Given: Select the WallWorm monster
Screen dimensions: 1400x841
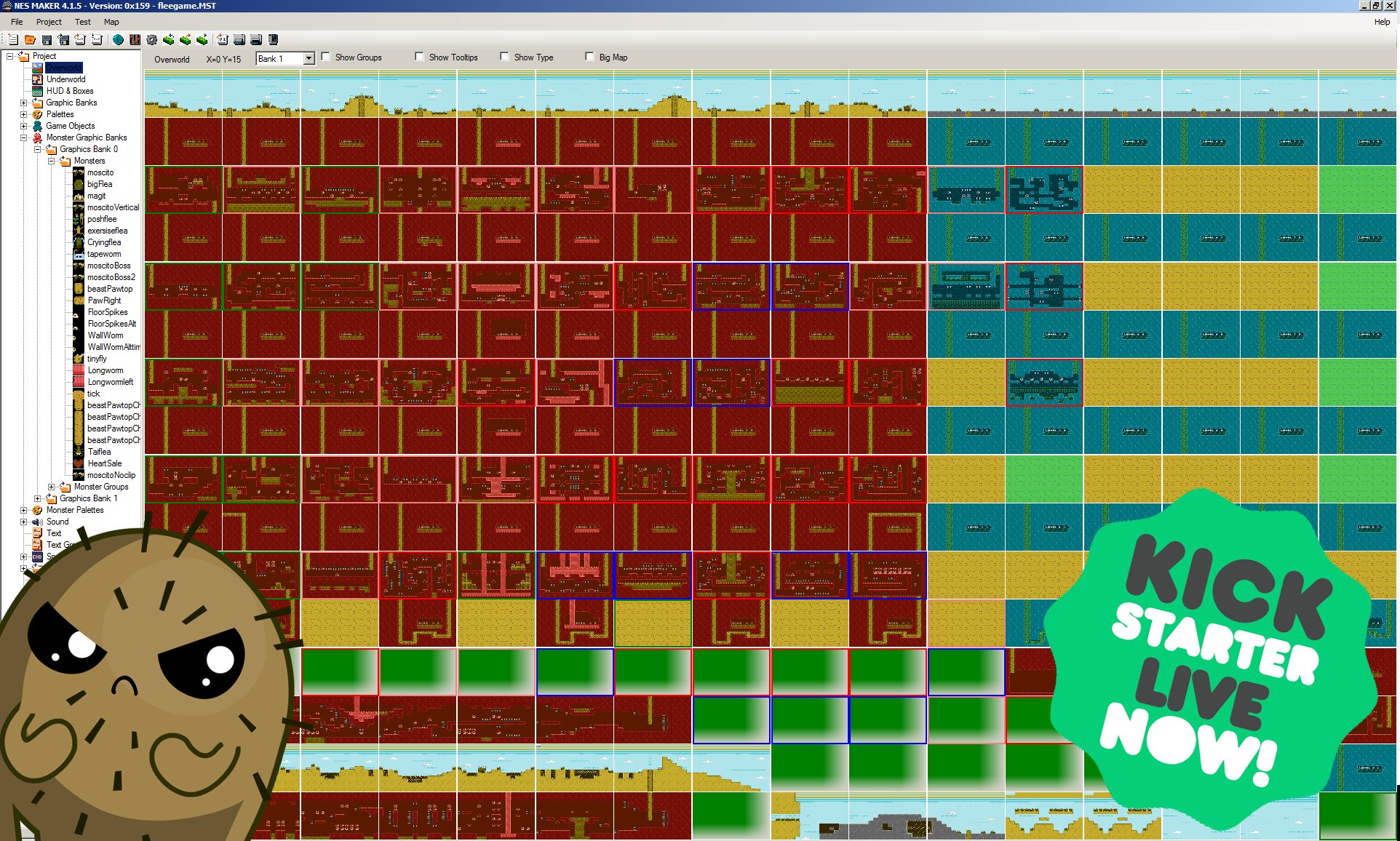Looking at the screenshot, I should click(x=106, y=335).
